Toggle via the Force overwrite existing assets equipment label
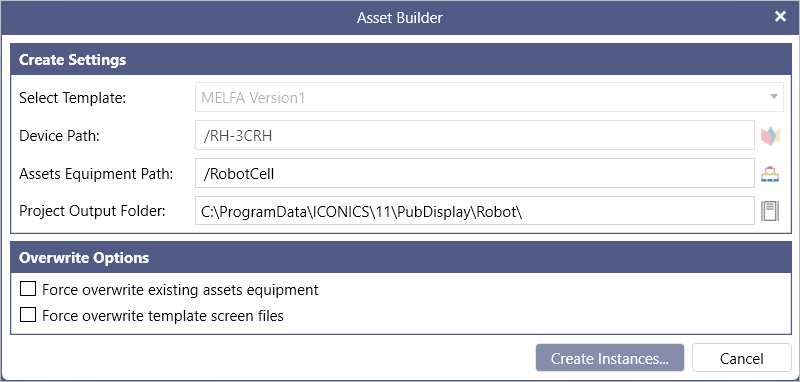Screen dimensions: 800x382 pyautogui.click(x=180, y=290)
